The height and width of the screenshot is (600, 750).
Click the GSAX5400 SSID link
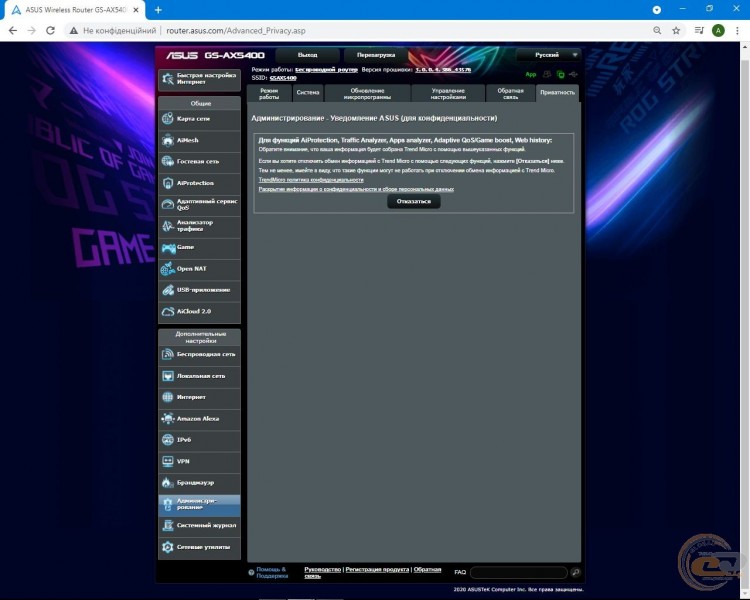click(x=283, y=78)
